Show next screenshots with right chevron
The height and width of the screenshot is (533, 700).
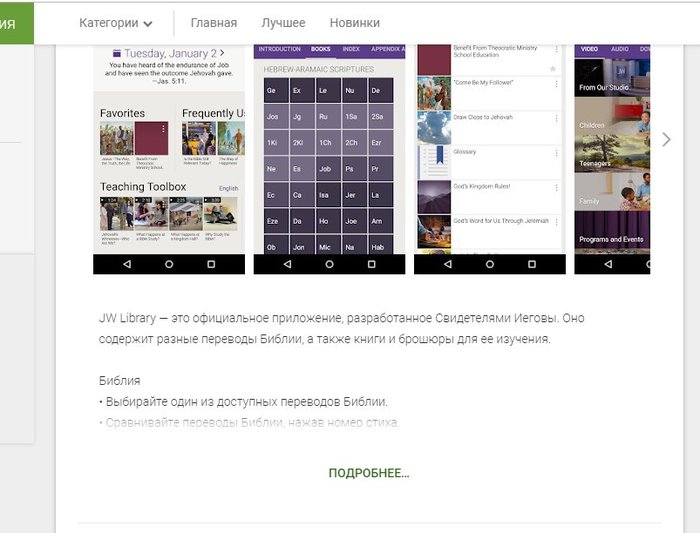point(667,140)
